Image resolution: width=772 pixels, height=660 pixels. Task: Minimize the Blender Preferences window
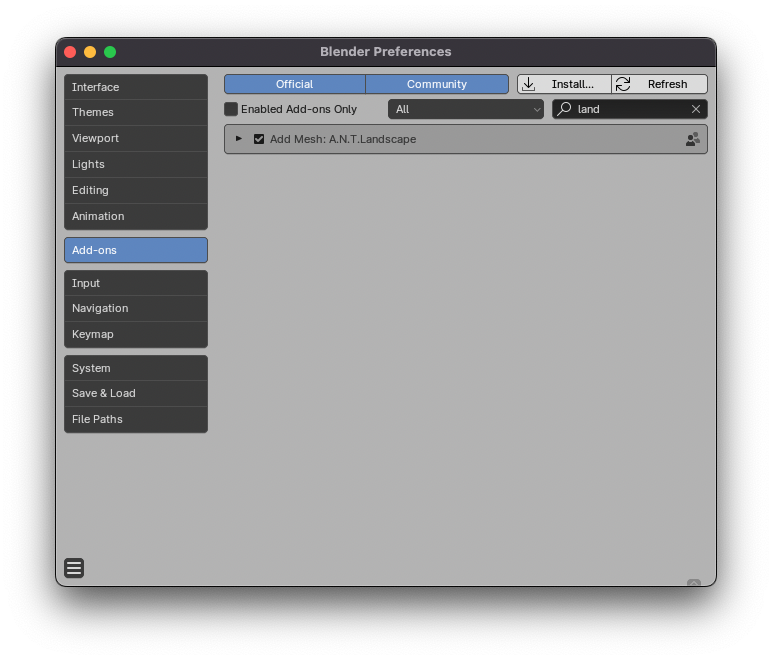[90, 52]
